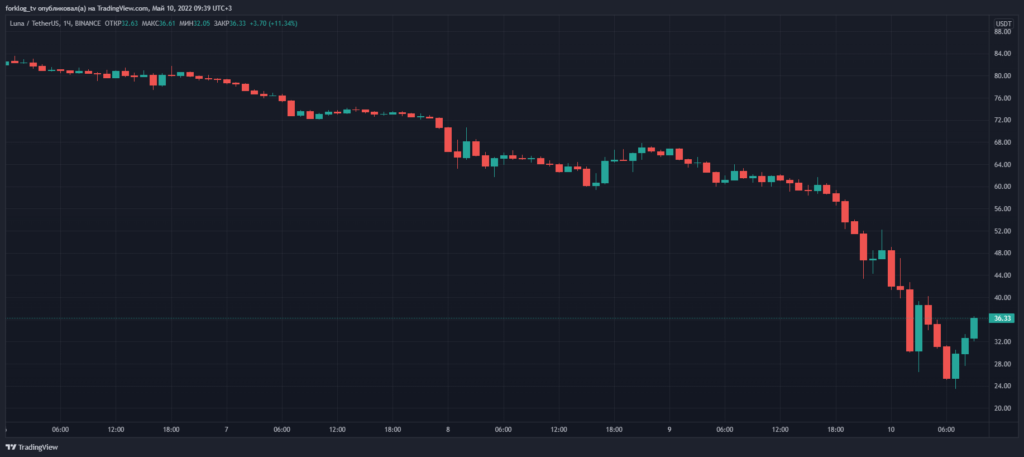1024x457 pixels.
Task: Click the 48.00 level on price axis
Action: [x=1000, y=253]
